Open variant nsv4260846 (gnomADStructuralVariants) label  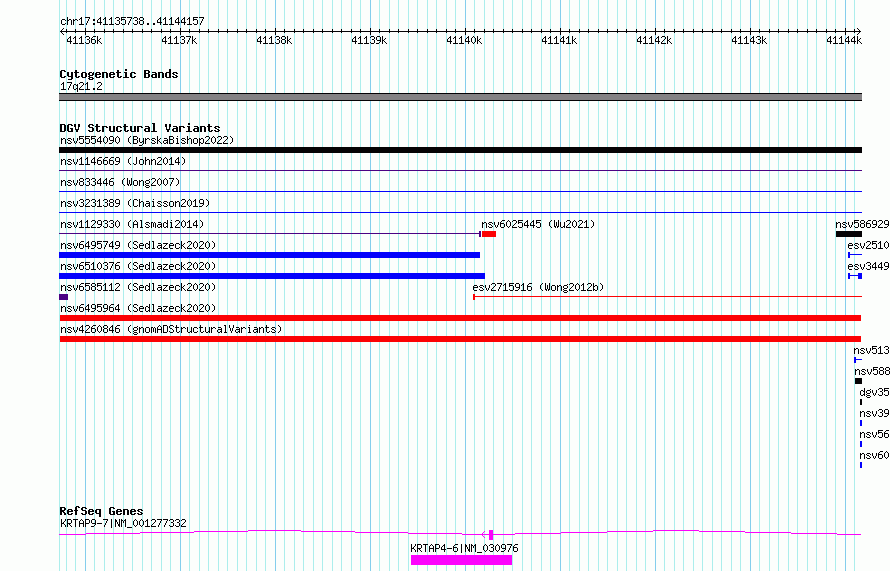171,329
